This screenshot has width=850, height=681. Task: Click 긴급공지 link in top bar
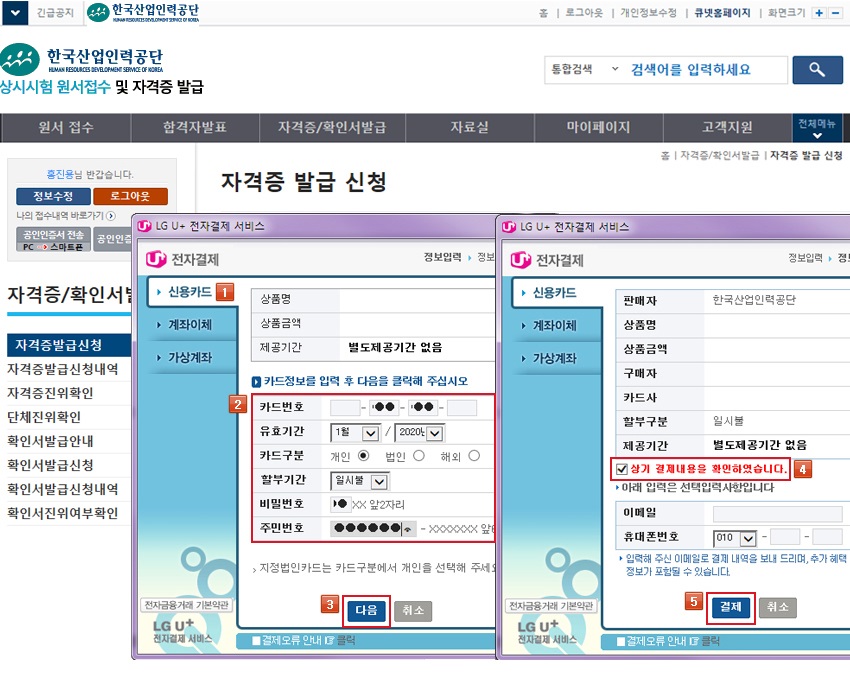(x=55, y=13)
